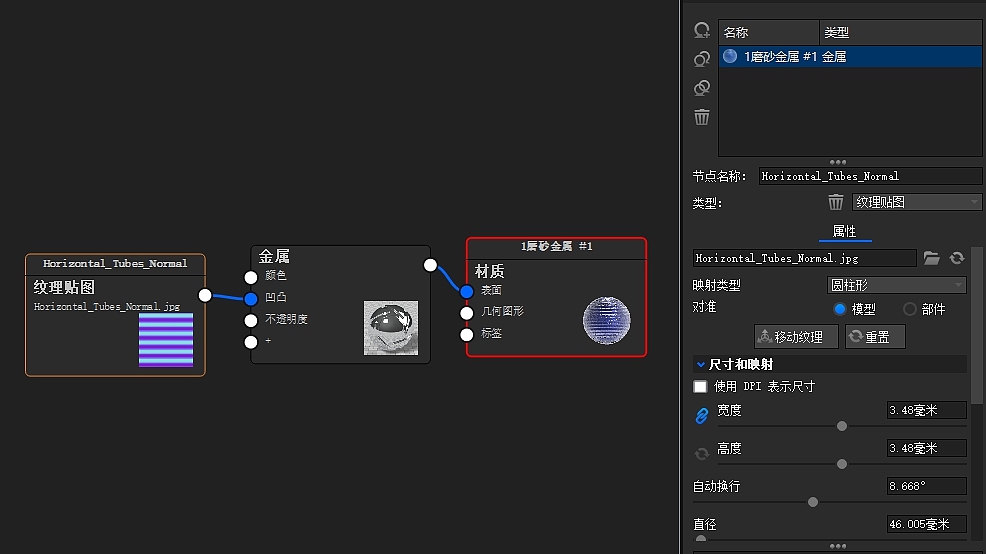Select the 部件 radio button
The image size is (986, 554).
pos(910,309)
